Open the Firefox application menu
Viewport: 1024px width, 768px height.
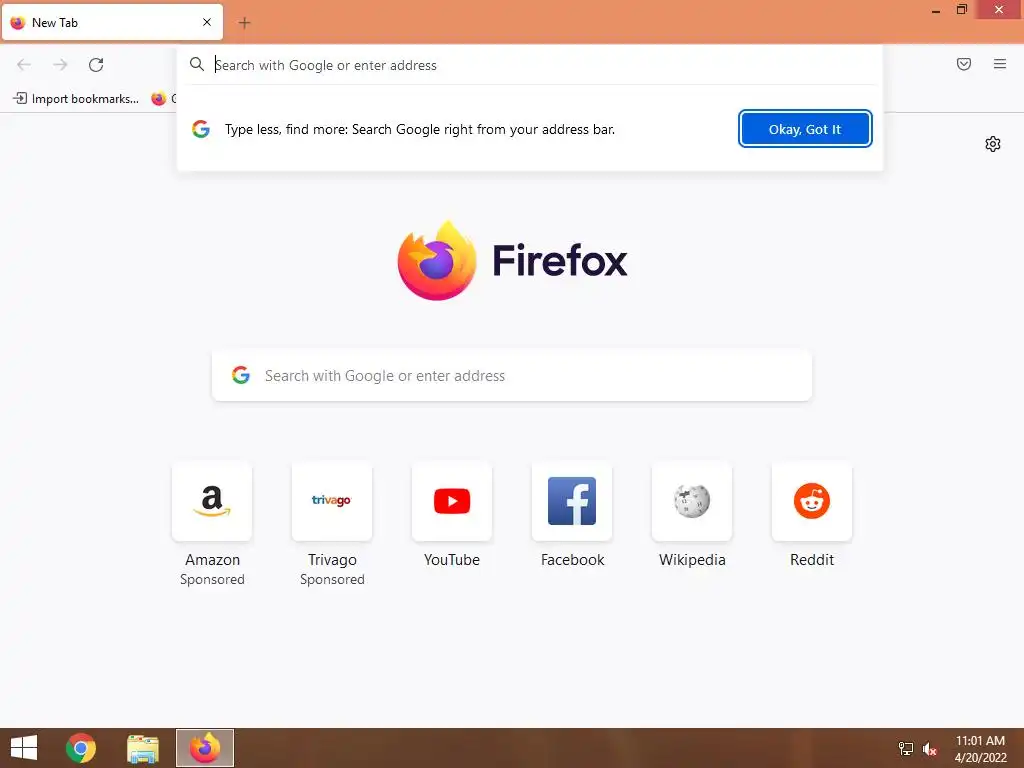tap(999, 64)
